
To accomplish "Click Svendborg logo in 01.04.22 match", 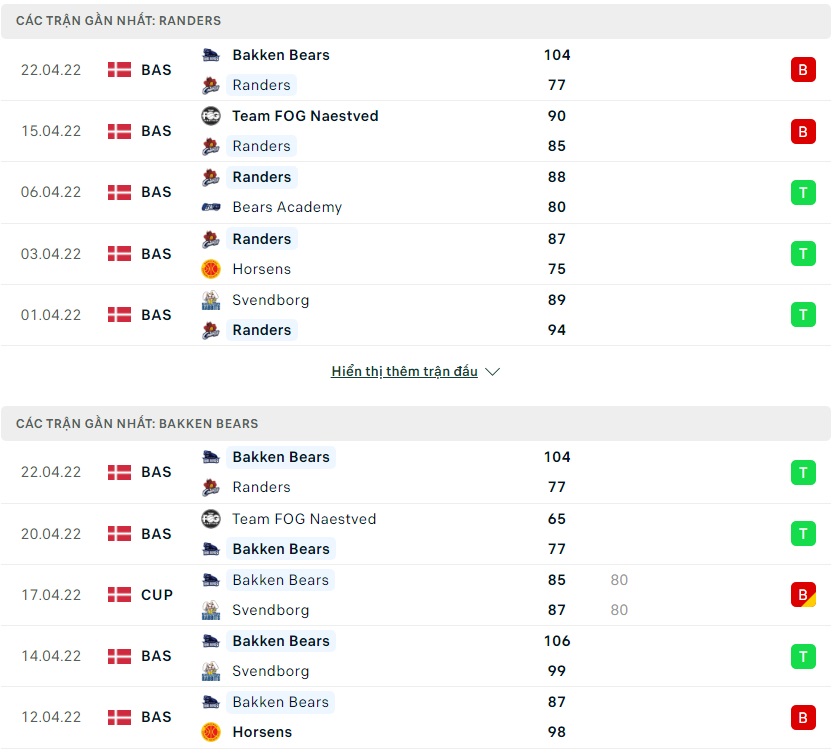I will pos(211,300).
